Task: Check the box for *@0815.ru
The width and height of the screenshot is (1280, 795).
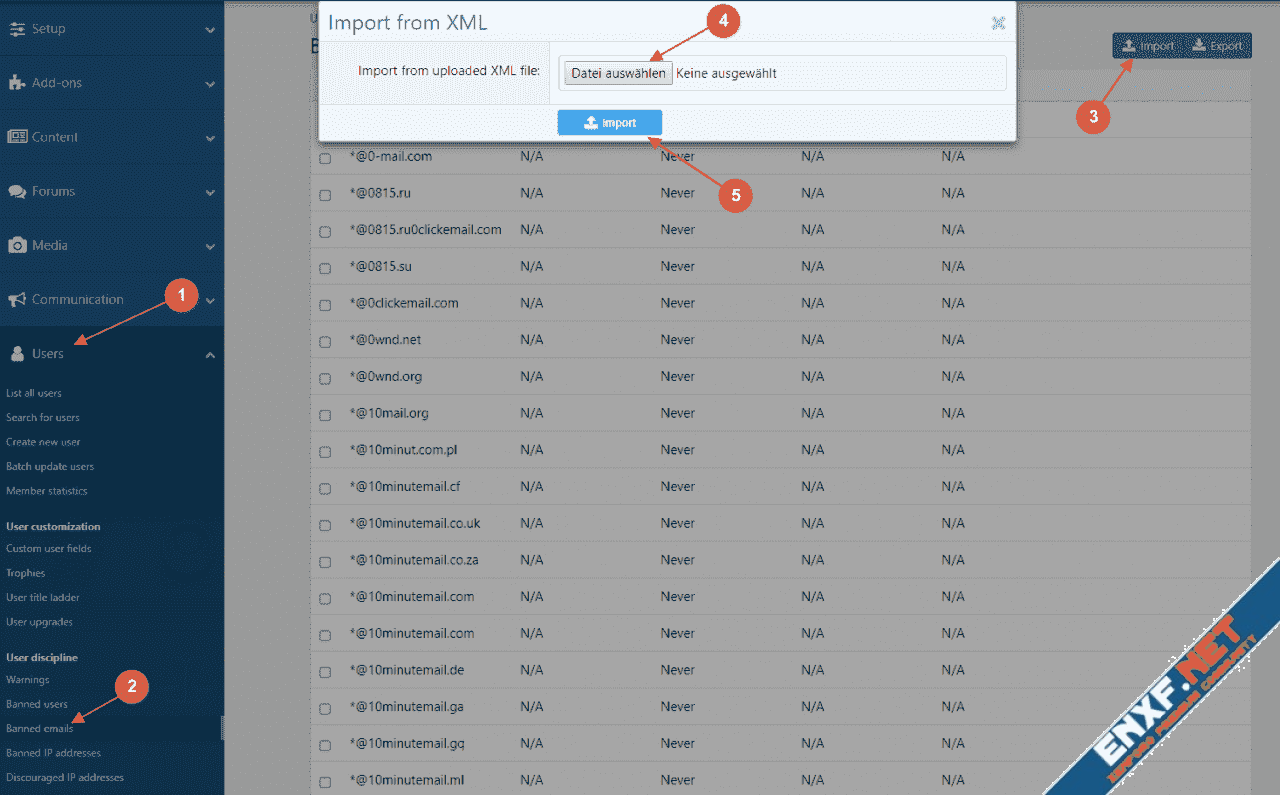Action: [x=325, y=194]
